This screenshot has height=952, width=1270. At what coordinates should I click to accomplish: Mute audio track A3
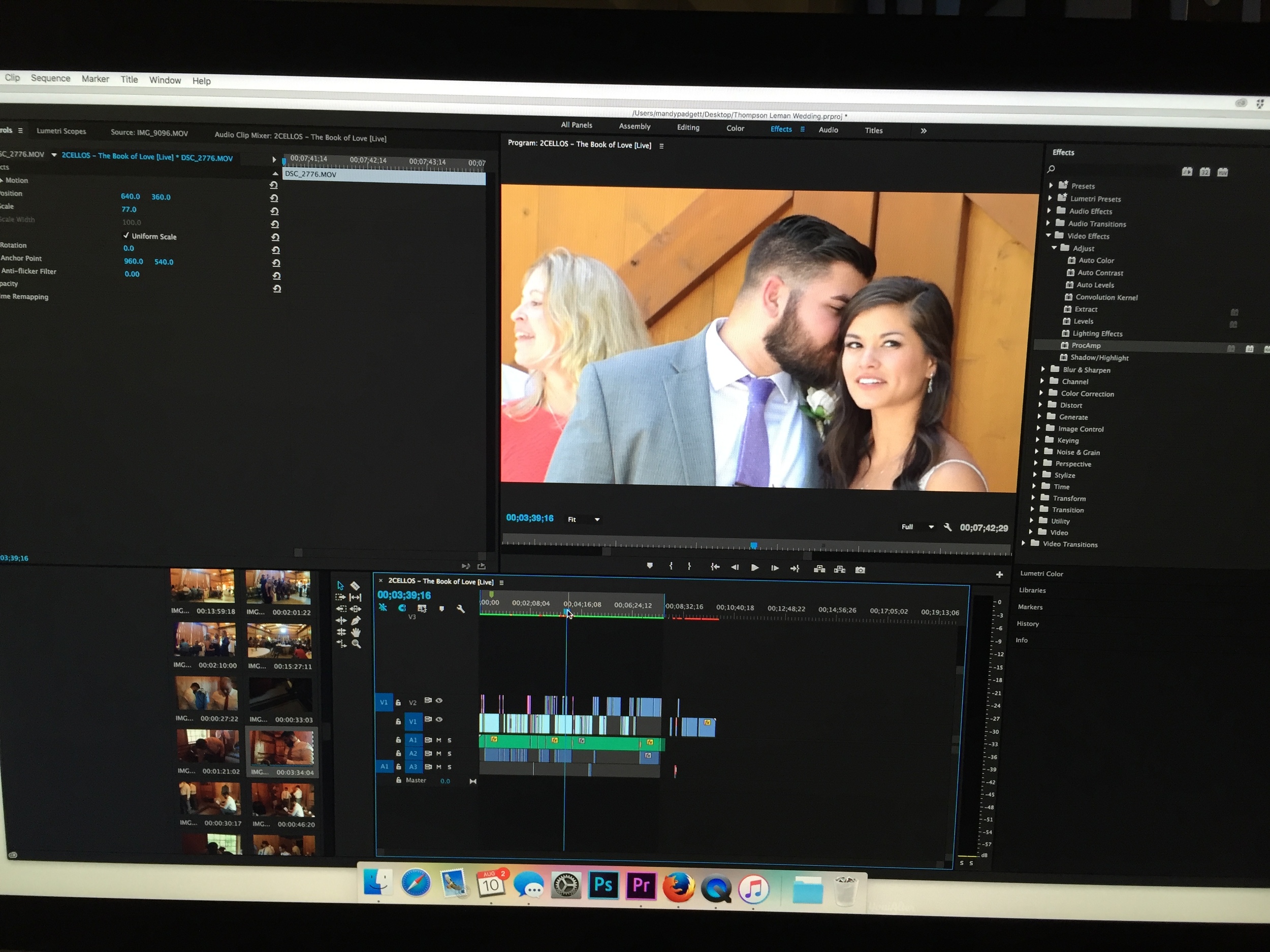[x=439, y=767]
